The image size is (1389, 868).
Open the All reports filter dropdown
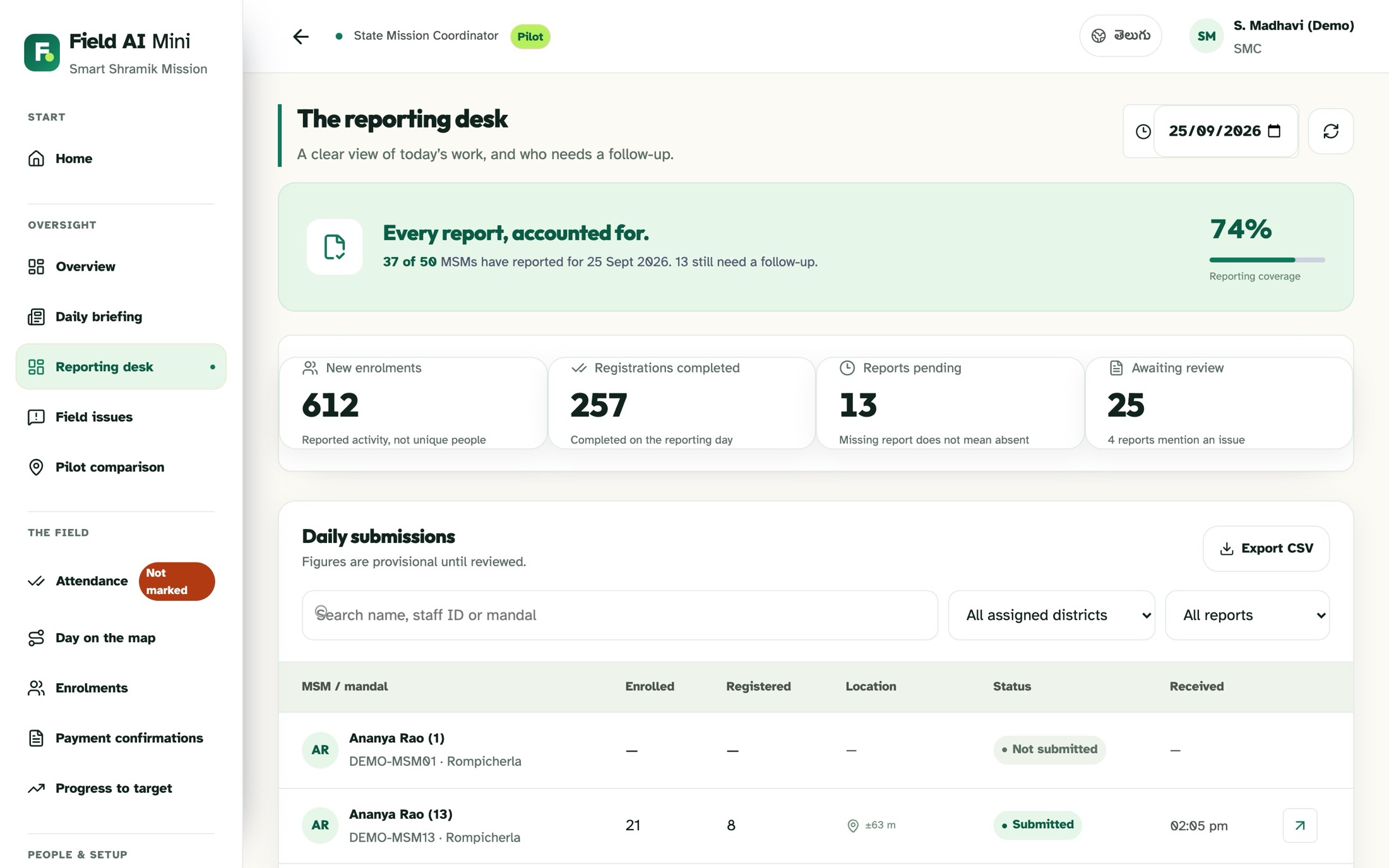point(1247,615)
